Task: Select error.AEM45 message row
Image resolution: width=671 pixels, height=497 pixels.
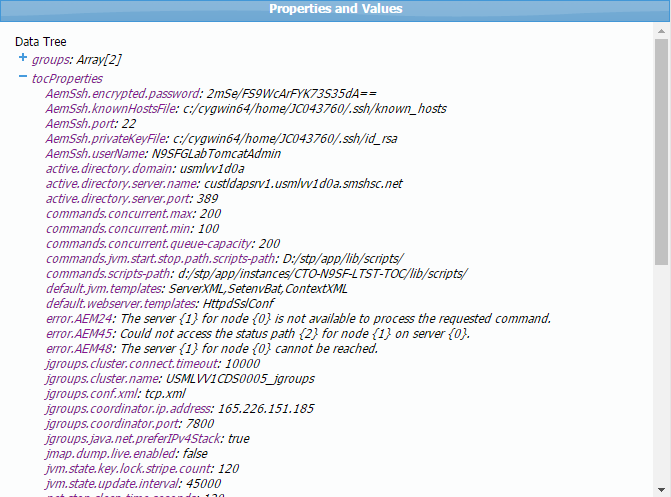Action: [258, 333]
